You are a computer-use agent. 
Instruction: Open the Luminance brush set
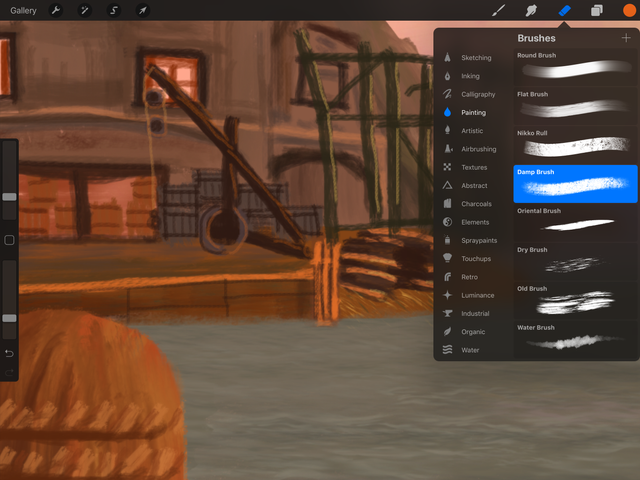click(x=470, y=295)
